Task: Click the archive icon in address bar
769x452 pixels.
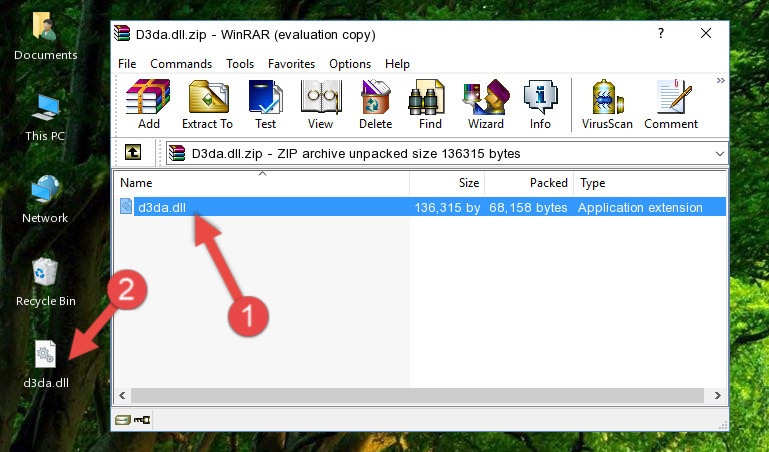Action: coord(177,153)
